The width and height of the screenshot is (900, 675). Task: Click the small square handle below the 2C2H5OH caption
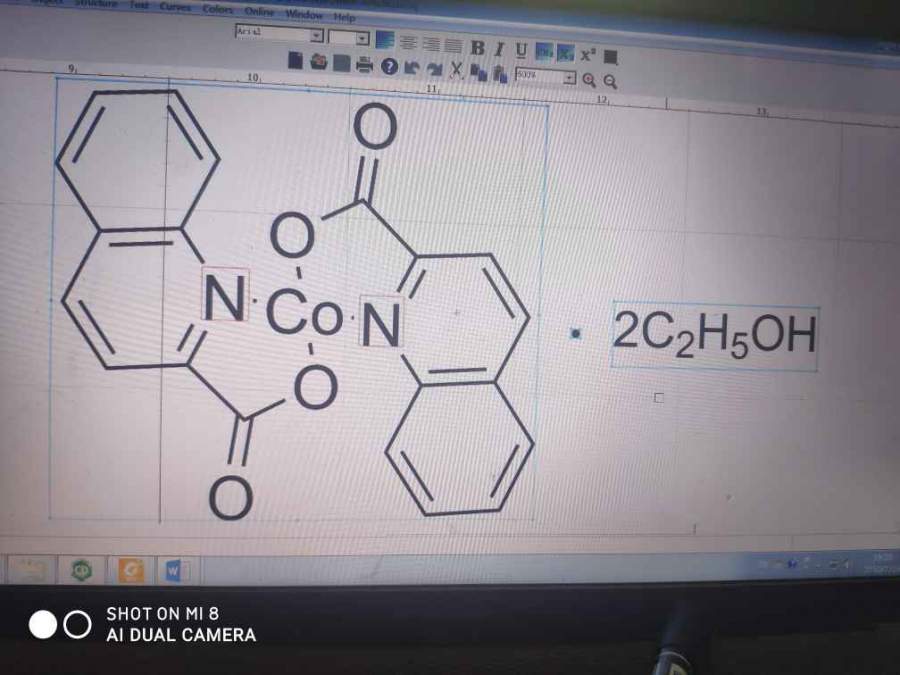pyautogui.click(x=659, y=398)
